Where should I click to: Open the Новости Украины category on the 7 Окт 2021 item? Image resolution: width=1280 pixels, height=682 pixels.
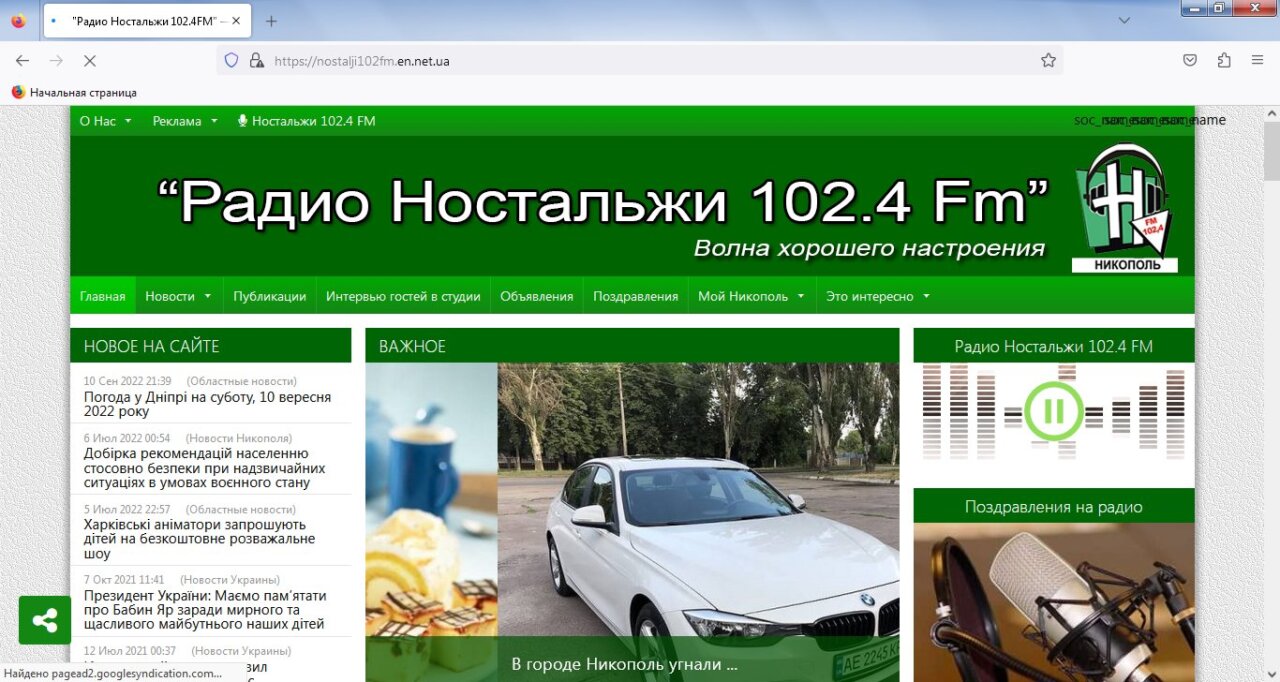pyautogui.click(x=230, y=579)
